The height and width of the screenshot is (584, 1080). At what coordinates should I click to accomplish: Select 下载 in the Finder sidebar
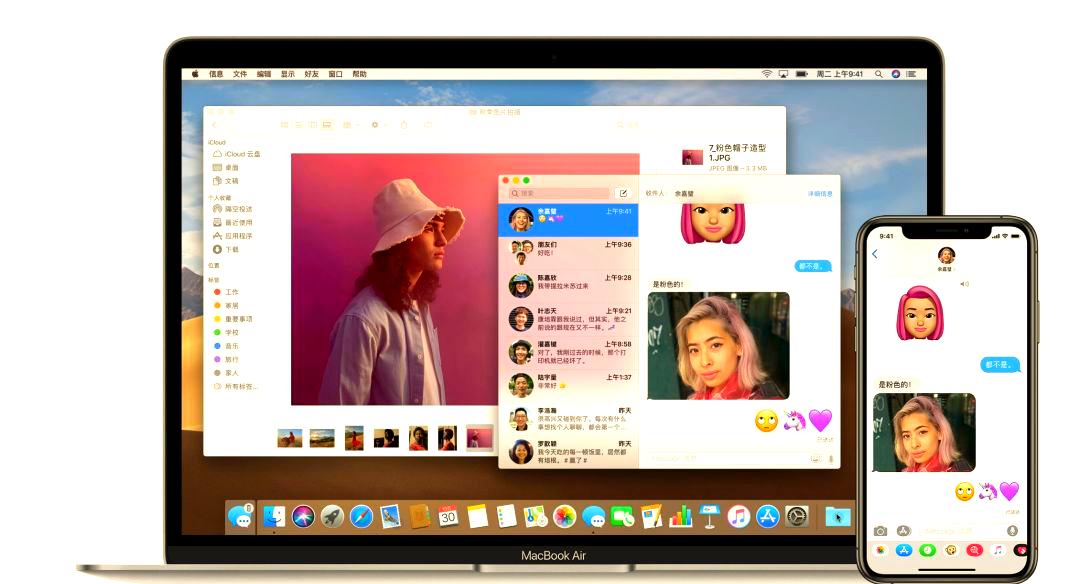pyautogui.click(x=226, y=249)
